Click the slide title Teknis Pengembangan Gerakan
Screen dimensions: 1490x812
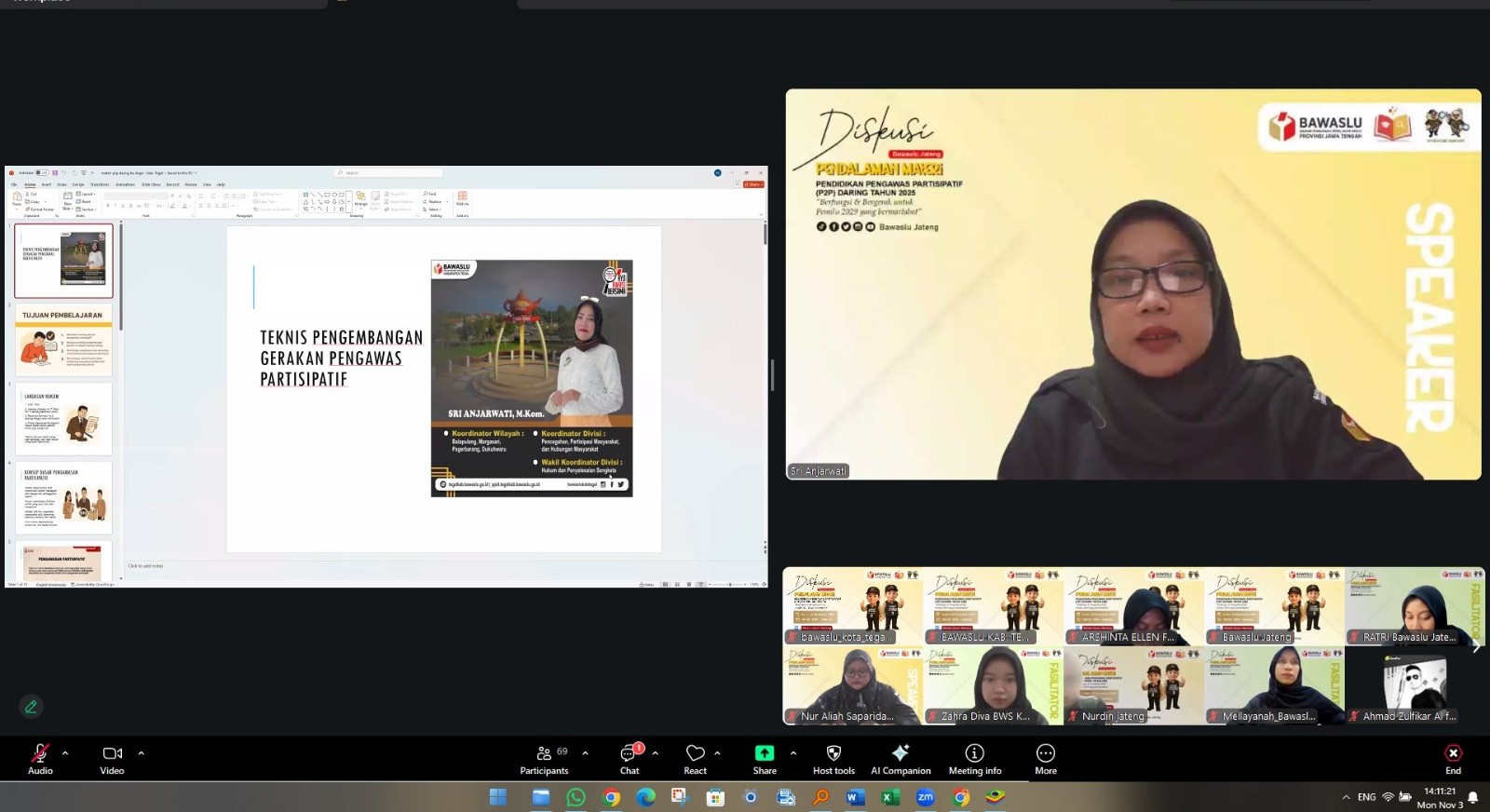coord(341,359)
